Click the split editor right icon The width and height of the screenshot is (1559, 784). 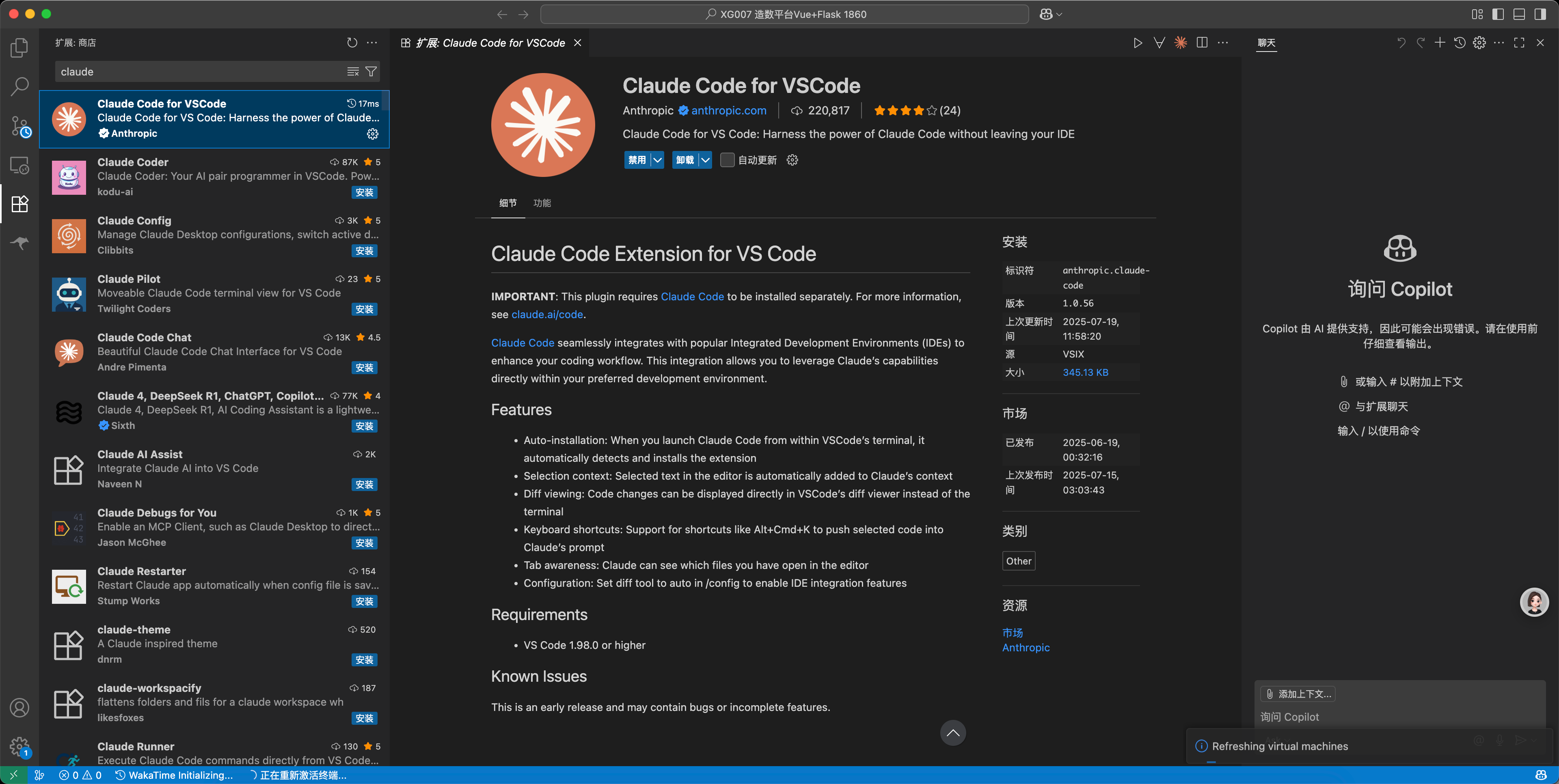coord(1202,42)
